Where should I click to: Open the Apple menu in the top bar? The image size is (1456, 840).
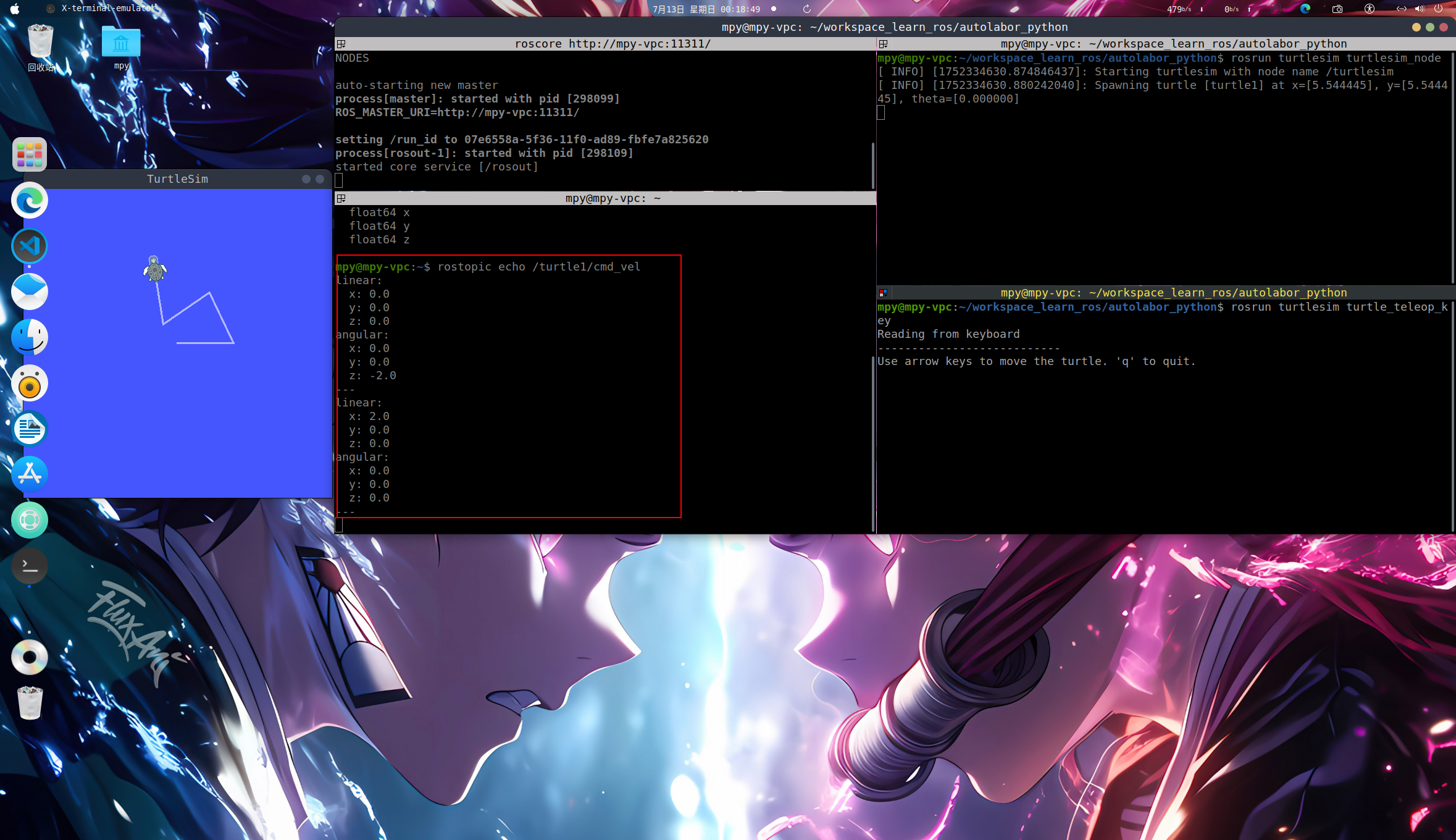(15, 9)
